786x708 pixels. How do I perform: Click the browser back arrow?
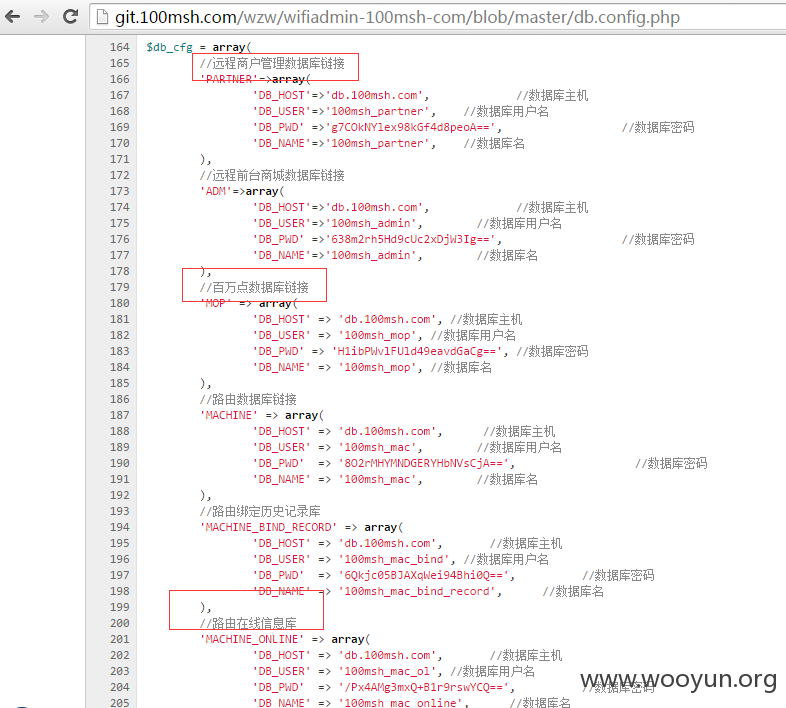[13, 17]
